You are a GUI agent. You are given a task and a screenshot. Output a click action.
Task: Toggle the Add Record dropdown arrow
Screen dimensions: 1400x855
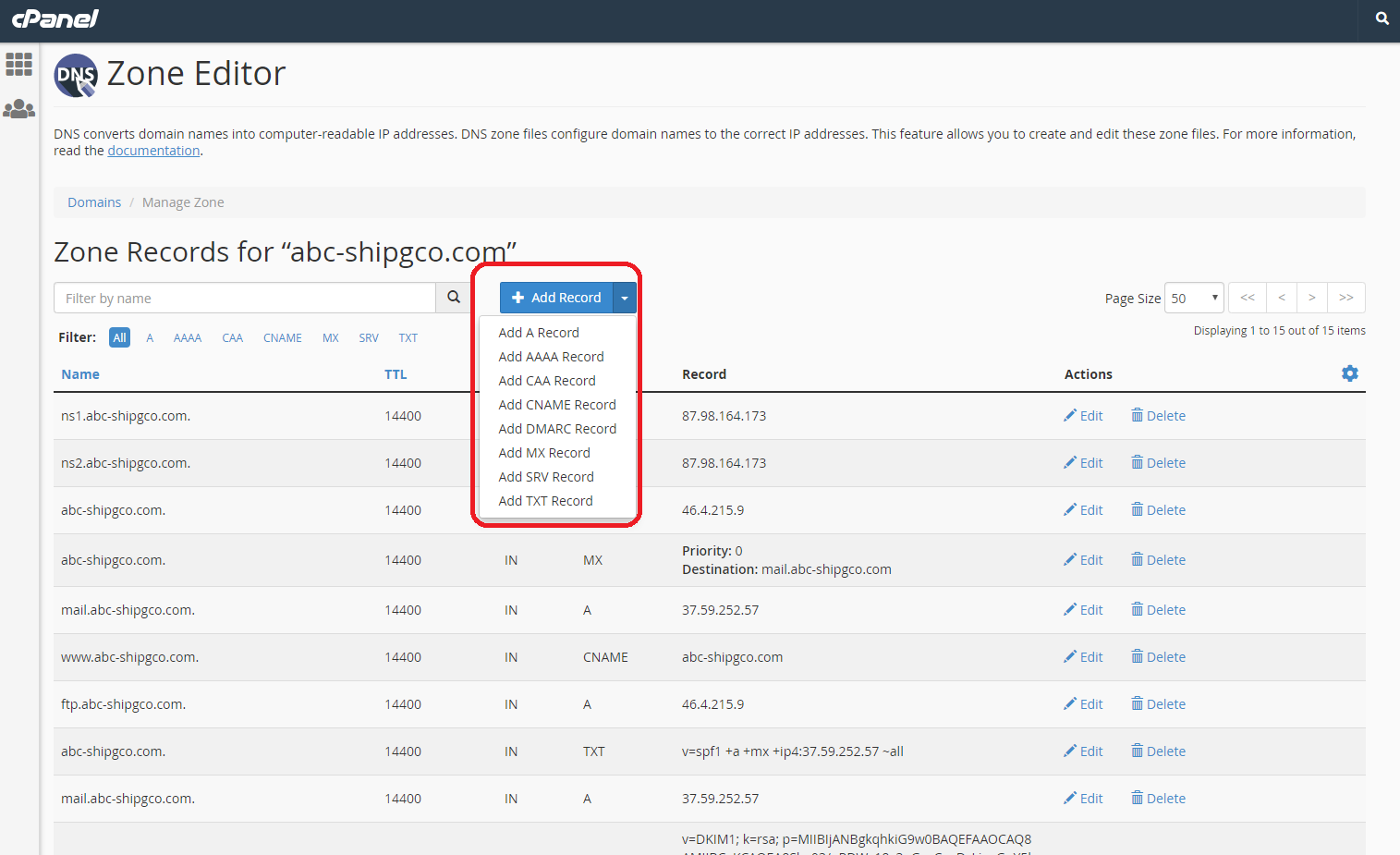625,298
